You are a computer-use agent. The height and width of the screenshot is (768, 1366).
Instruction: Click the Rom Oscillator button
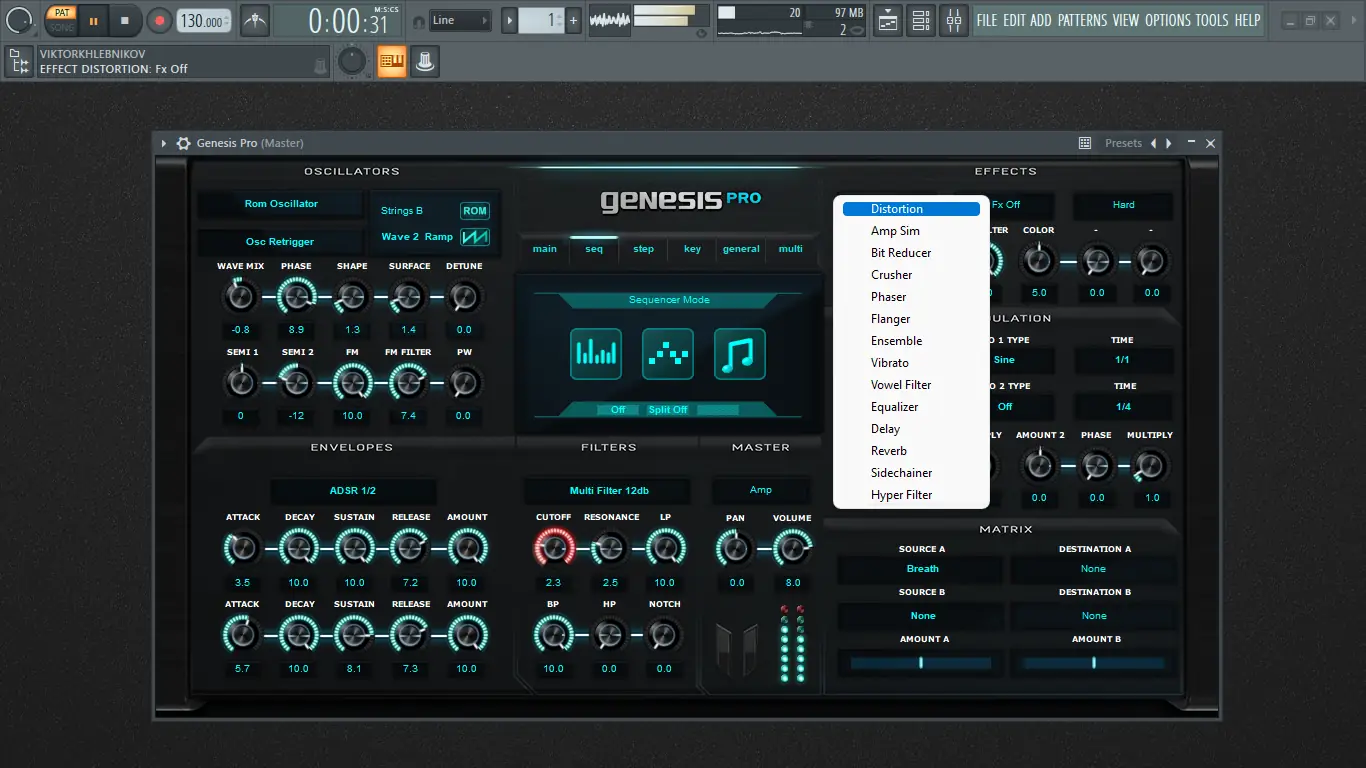(x=281, y=204)
